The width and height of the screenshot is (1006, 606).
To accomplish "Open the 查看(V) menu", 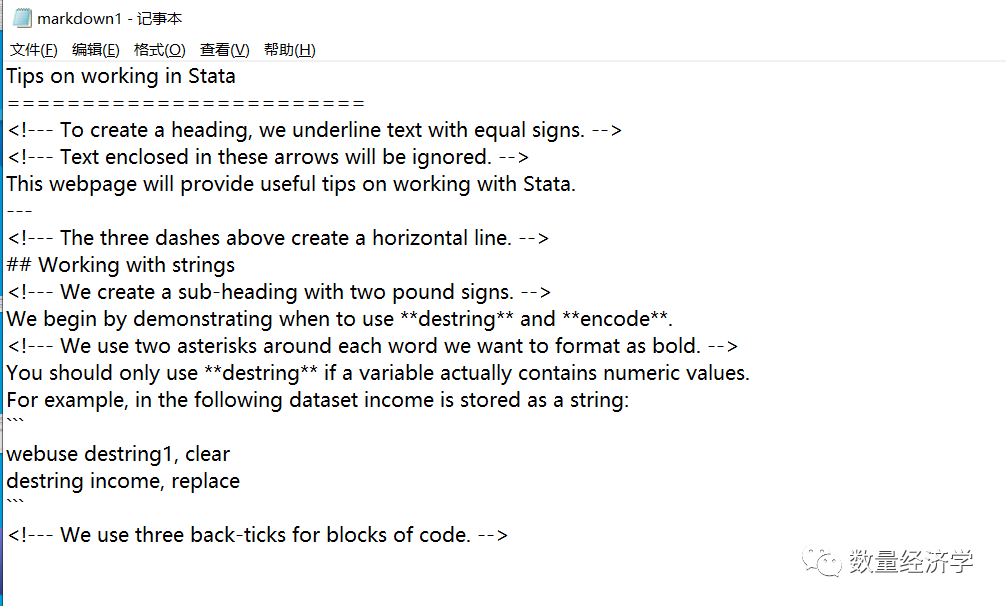I will coord(222,49).
